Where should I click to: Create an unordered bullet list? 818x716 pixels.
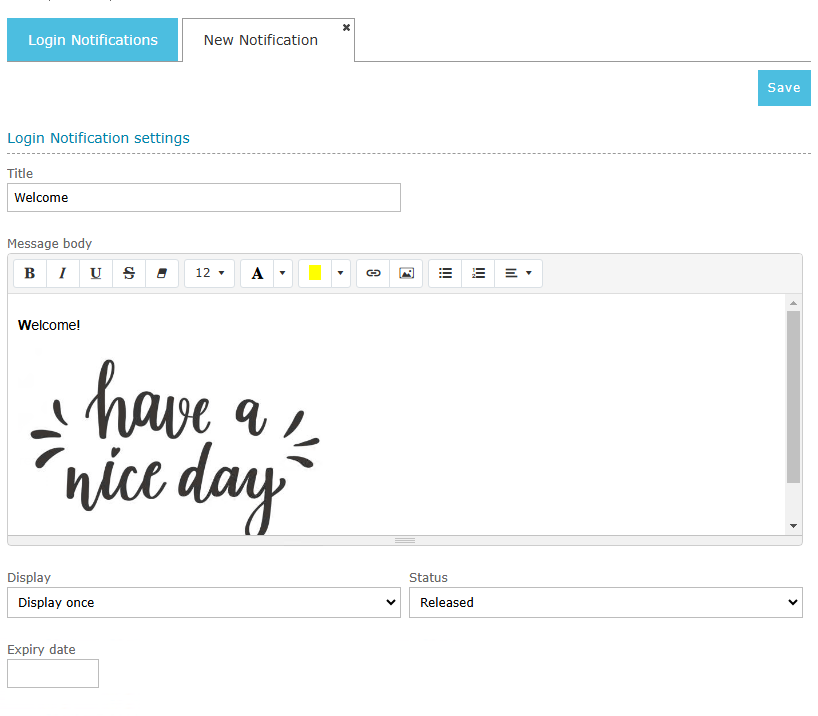(445, 273)
